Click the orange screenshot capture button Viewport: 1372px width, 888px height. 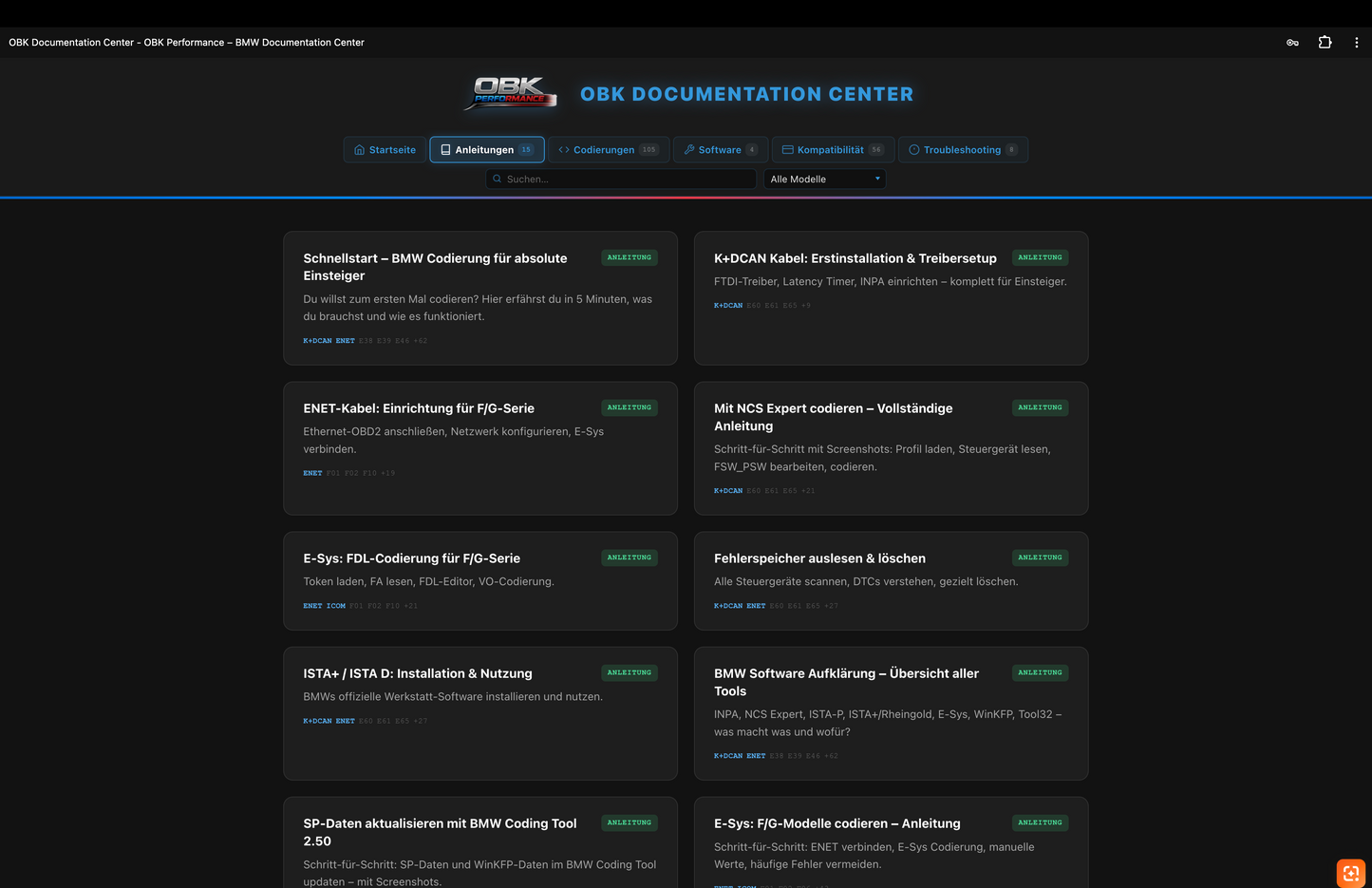(x=1351, y=873)
